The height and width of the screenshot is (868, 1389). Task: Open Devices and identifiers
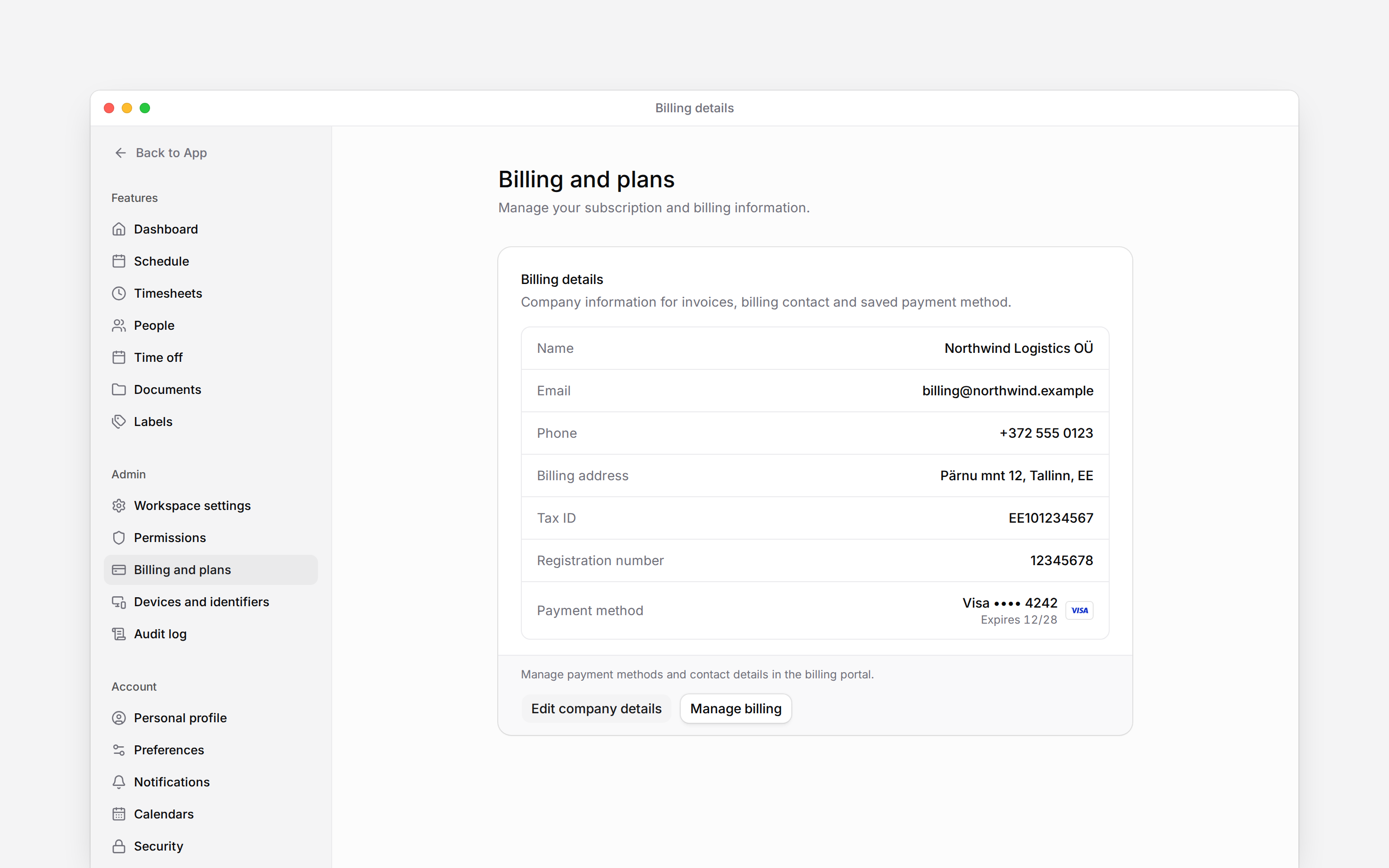(x=210, y=602)
